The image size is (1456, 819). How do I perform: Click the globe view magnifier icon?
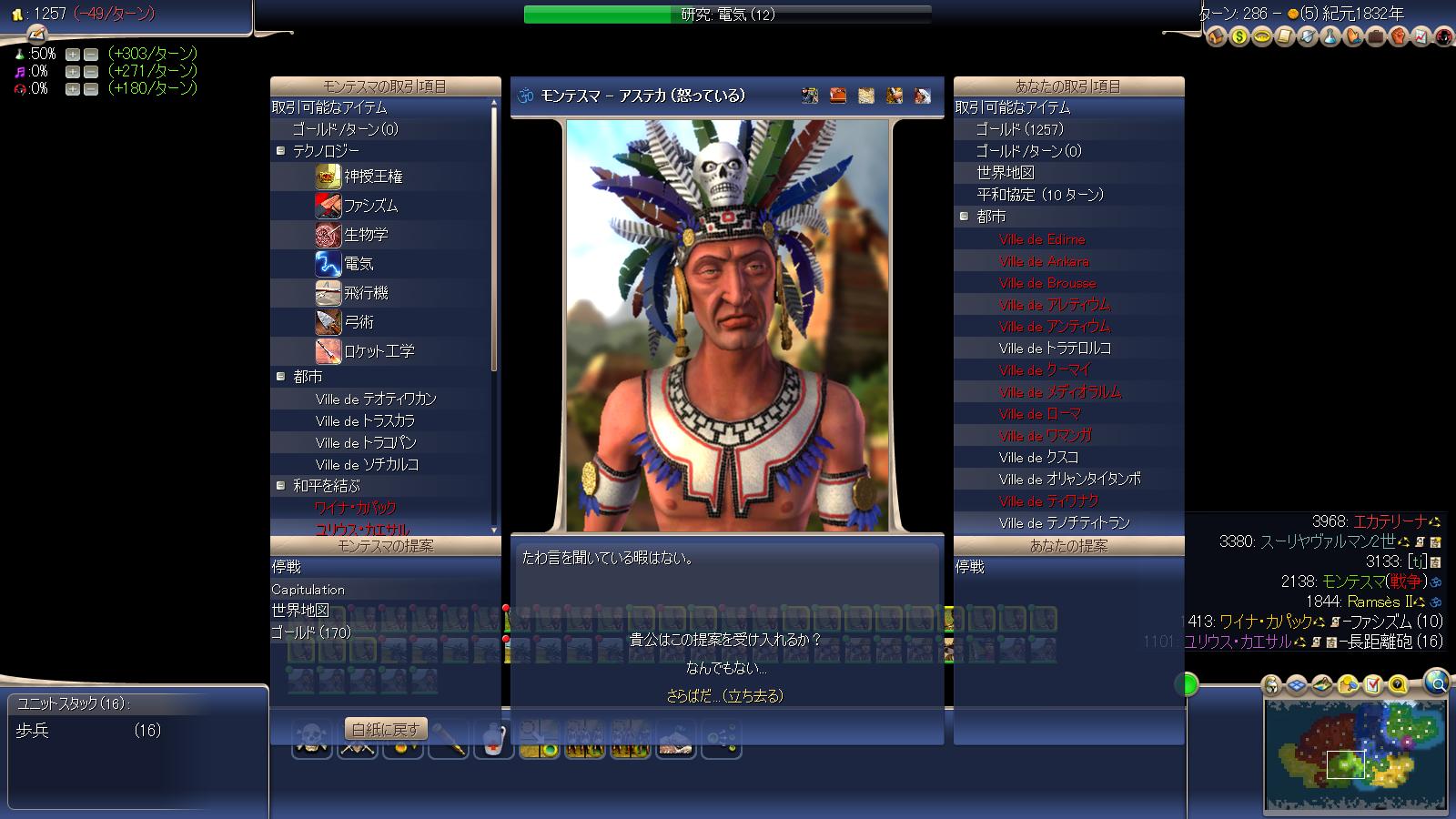coord(1437,681)
